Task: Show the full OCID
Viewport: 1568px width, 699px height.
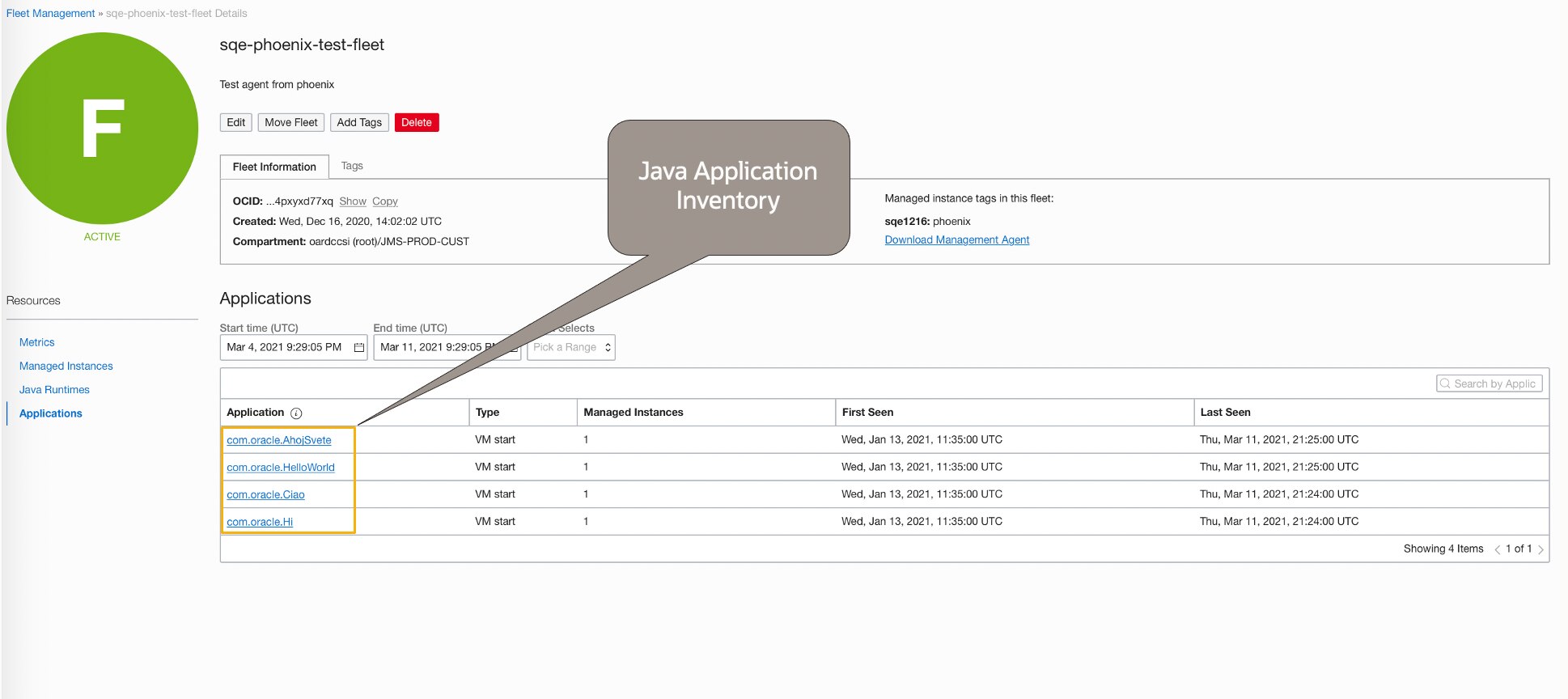Action: click(x=353, y=201)
